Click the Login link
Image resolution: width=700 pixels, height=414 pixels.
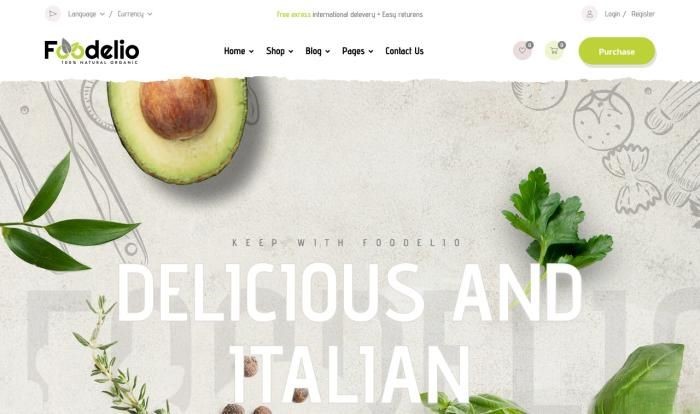click(612, 14)
